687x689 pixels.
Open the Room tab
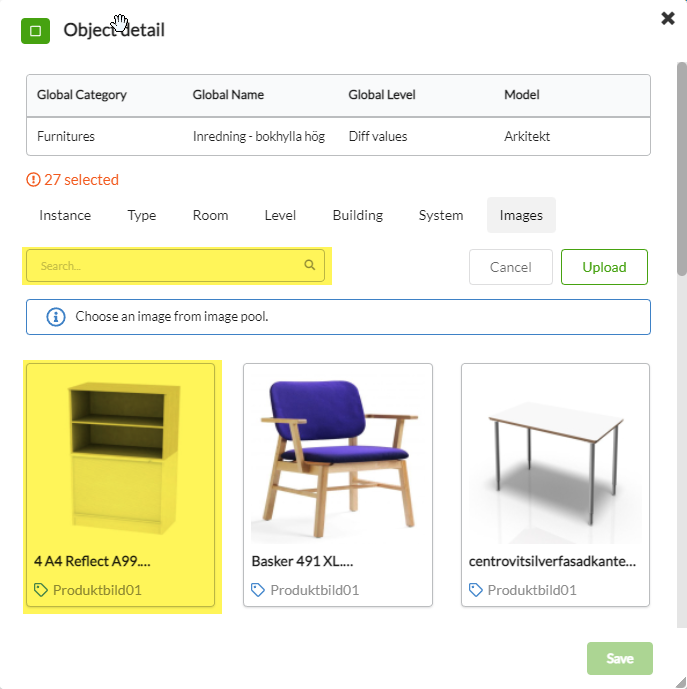coord(211,215)
